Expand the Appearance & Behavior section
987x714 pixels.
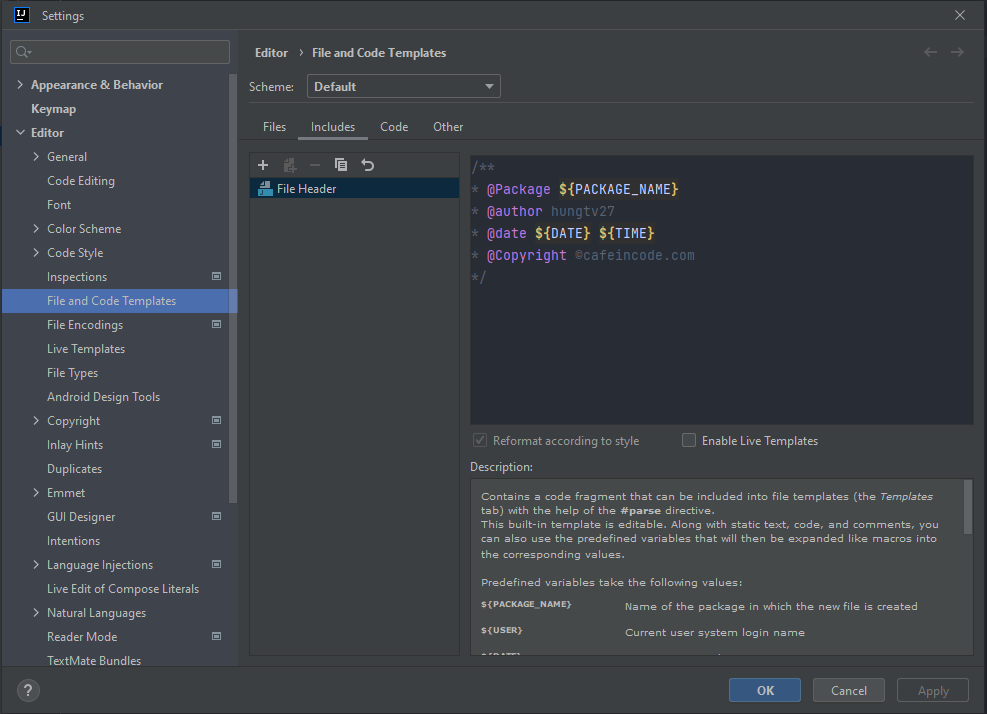(x=19, y=84)
